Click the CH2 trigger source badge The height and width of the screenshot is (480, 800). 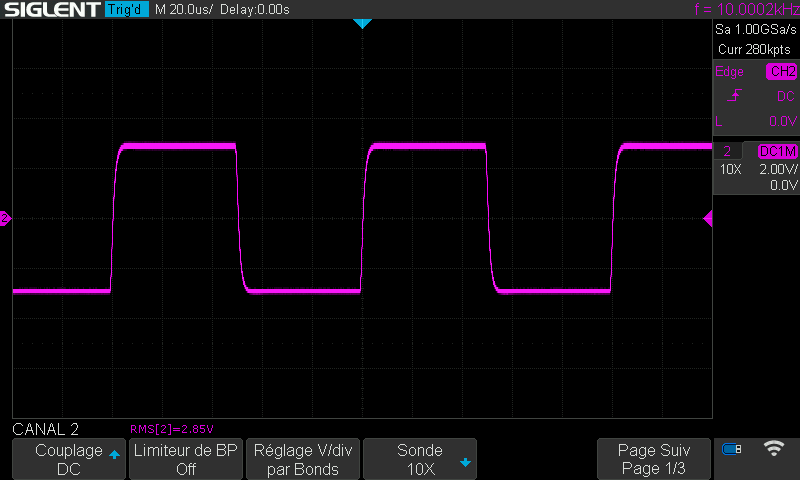click(x=782, y=71)
